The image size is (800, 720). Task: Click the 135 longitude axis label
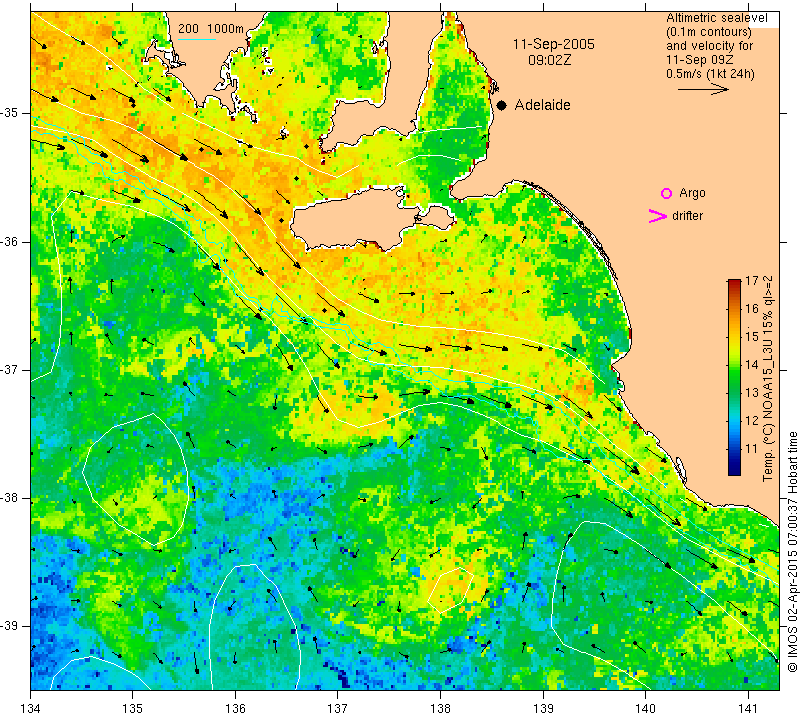pos(133,708)
